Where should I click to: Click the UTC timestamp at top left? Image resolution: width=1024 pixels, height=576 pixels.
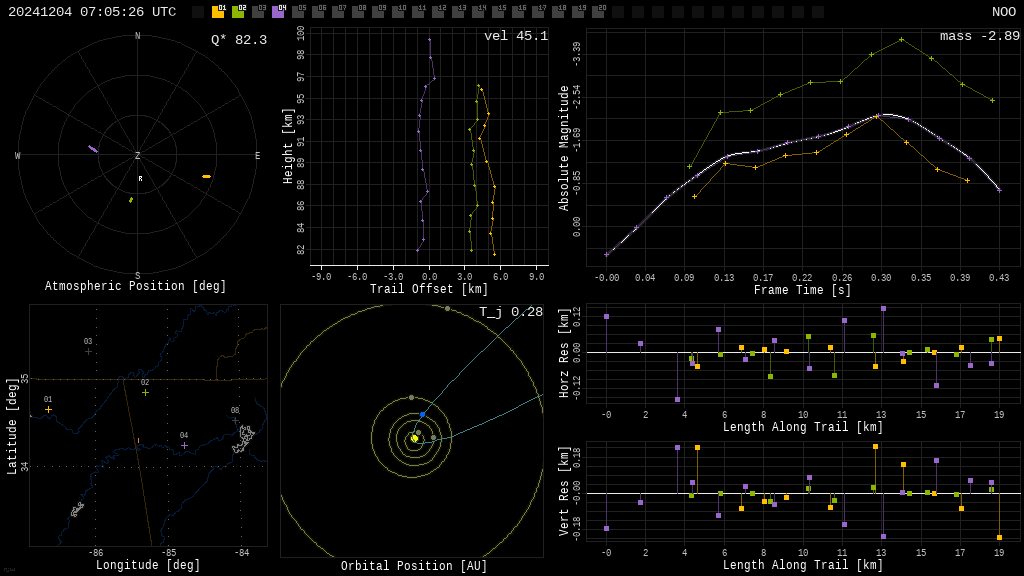92,12
